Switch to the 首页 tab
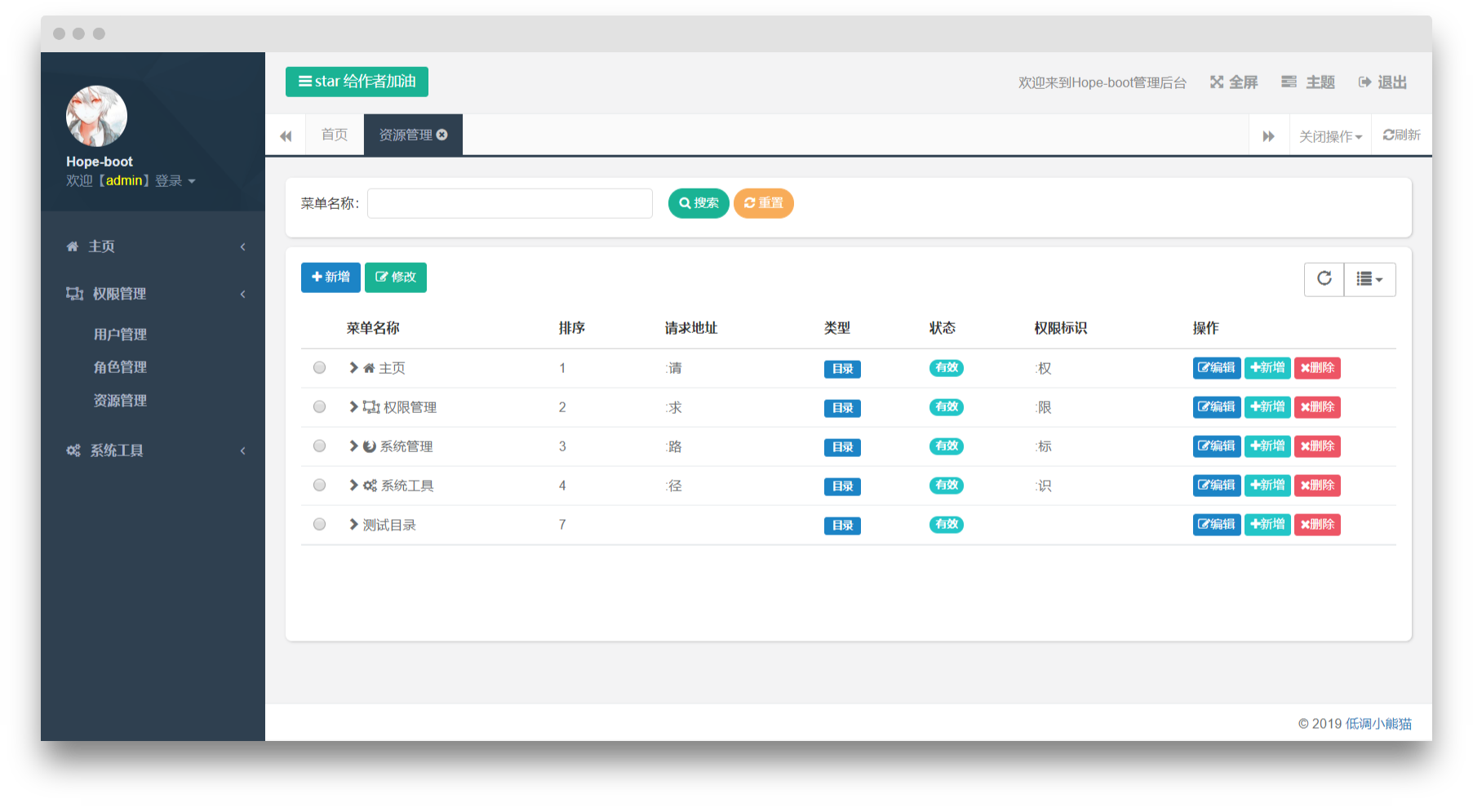The image size is (1473, 812). click(335, 135)
